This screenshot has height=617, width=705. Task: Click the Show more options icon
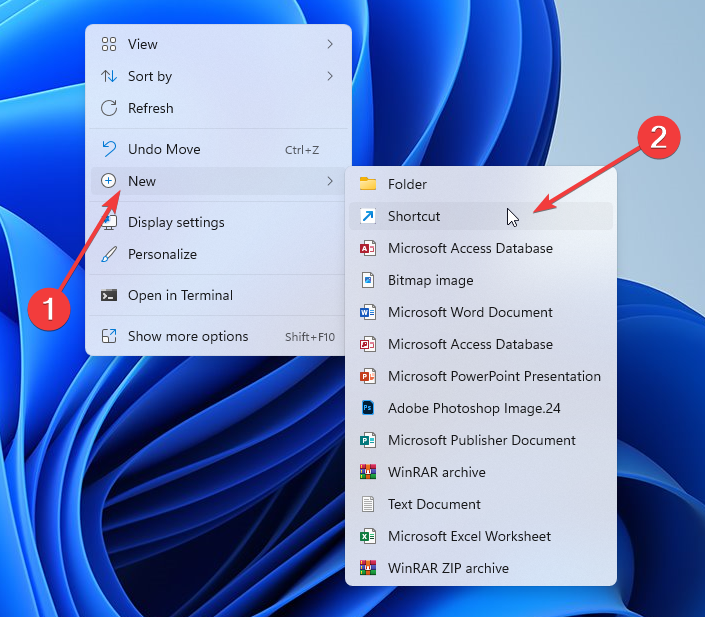tap(109, 336)
